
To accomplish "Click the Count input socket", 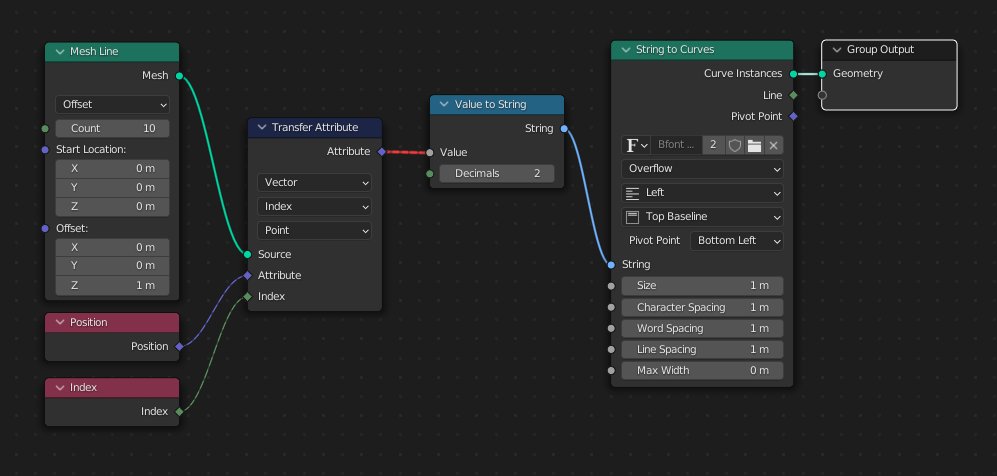I will pyautogui.click(x=45, y=128).
